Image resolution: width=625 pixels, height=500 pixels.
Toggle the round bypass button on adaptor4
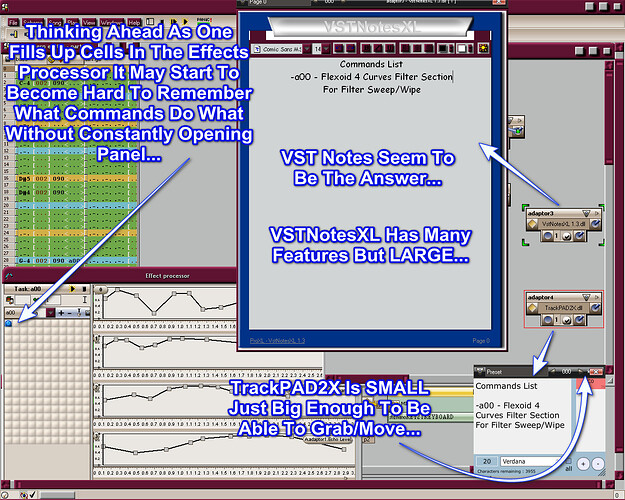click(548, 319)
